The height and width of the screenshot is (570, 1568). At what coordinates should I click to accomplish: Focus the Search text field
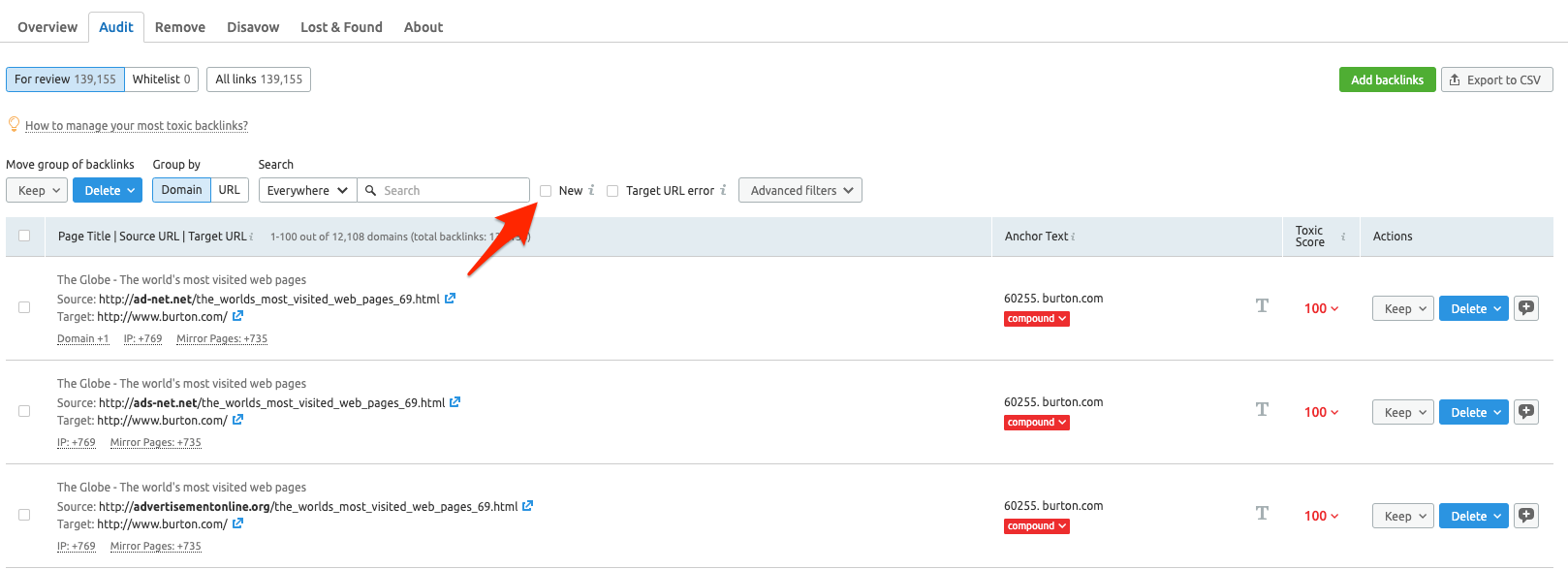click(x=443, y=190)
